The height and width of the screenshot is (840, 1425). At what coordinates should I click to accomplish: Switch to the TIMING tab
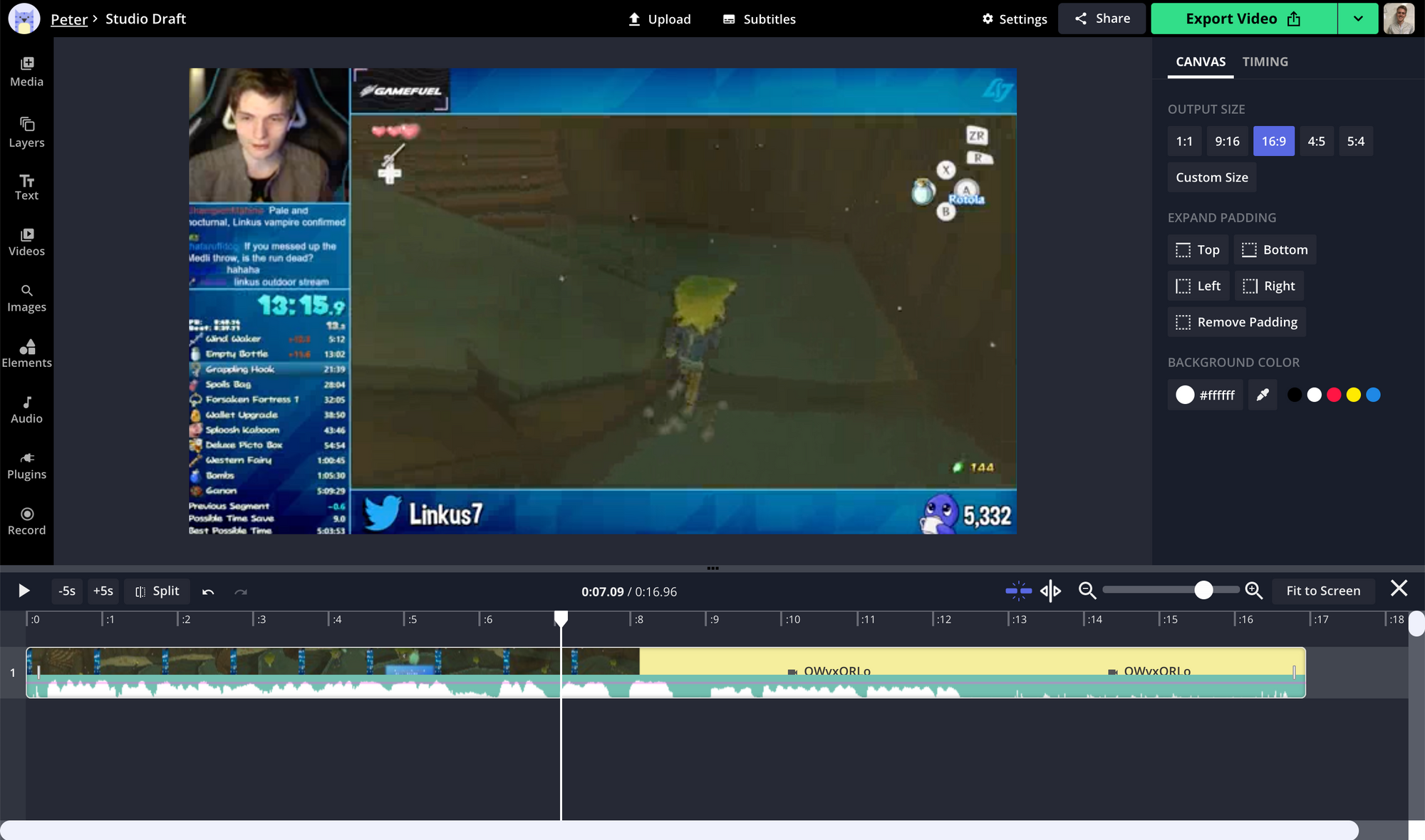(x=1265, y=61)
